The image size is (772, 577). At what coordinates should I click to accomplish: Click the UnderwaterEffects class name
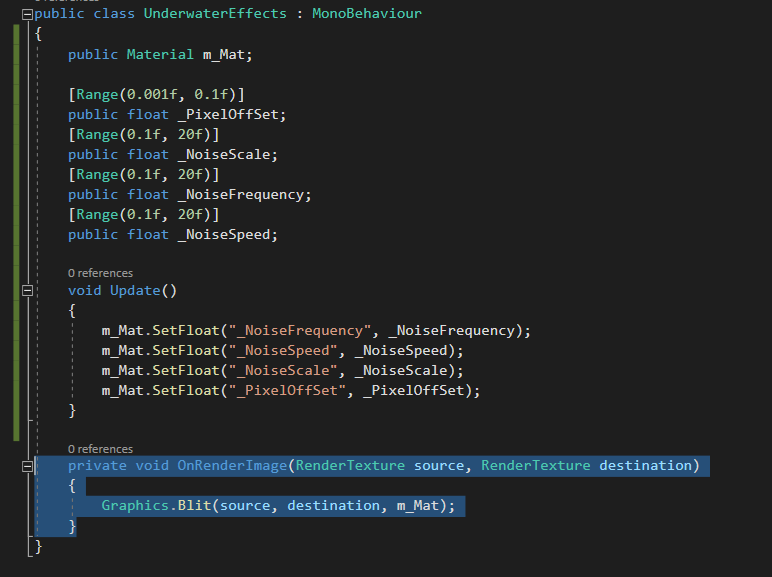(215, 13)
